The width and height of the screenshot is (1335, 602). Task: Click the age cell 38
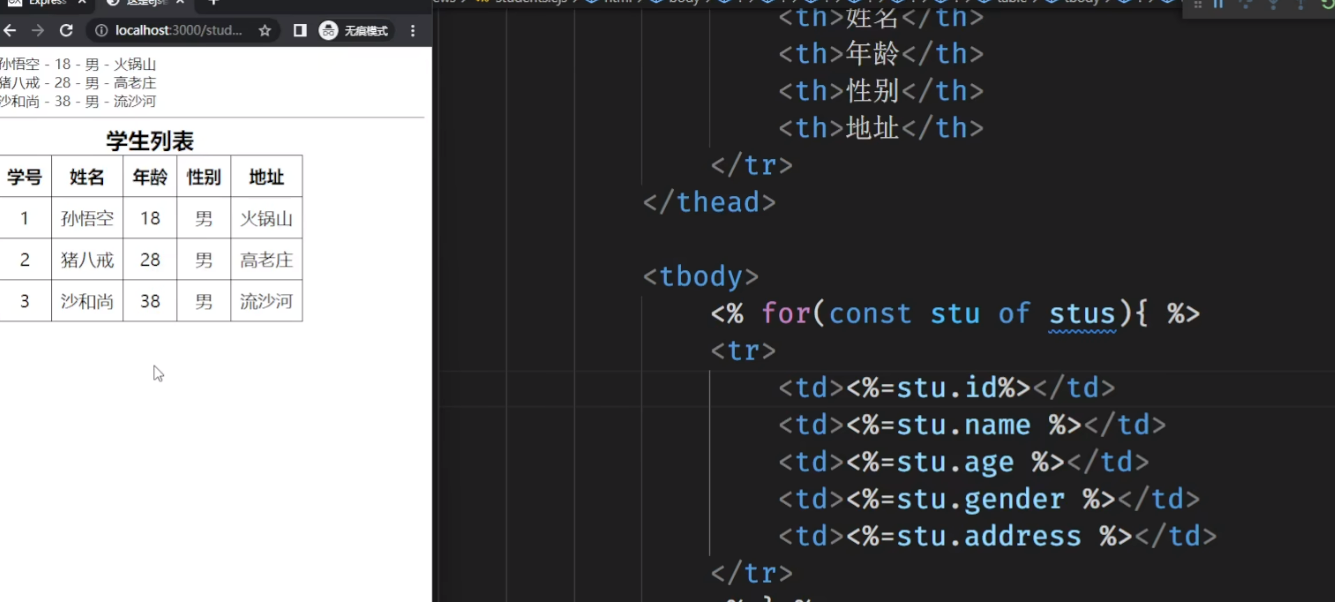150,301
